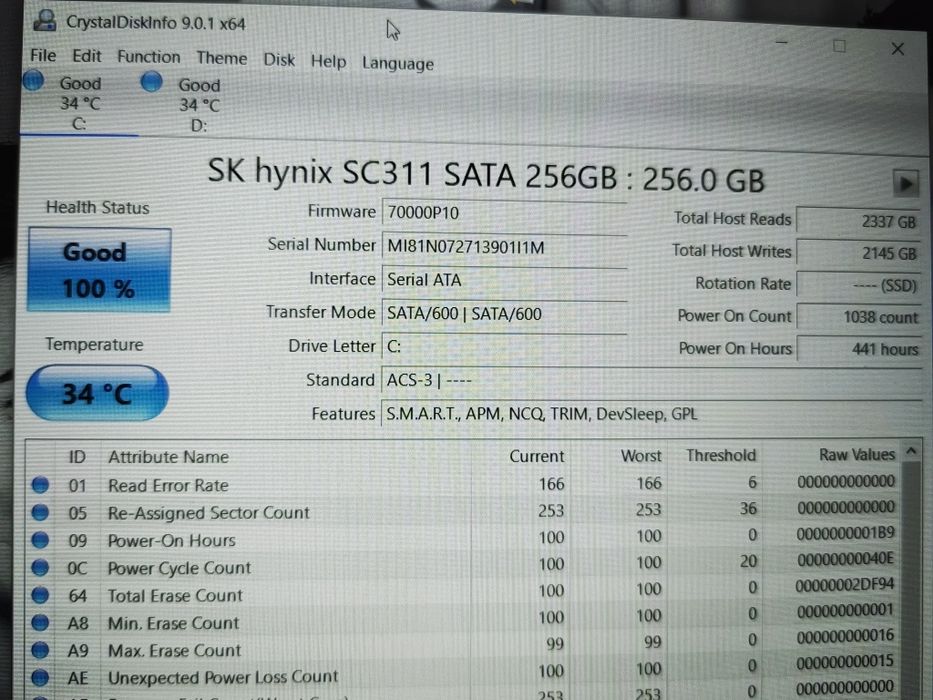Go to next disk with arrow button

(905, 183)
